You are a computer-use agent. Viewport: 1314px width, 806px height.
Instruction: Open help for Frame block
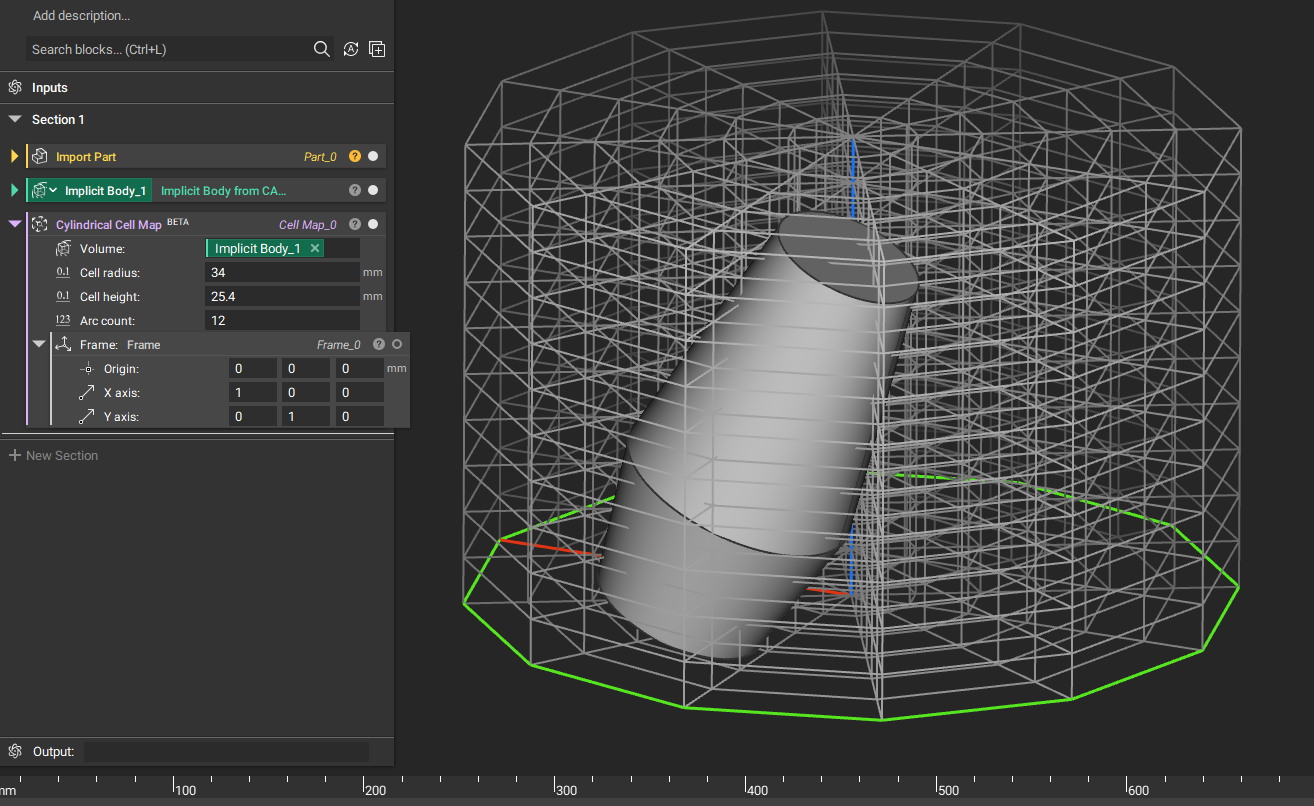point(379,344)
